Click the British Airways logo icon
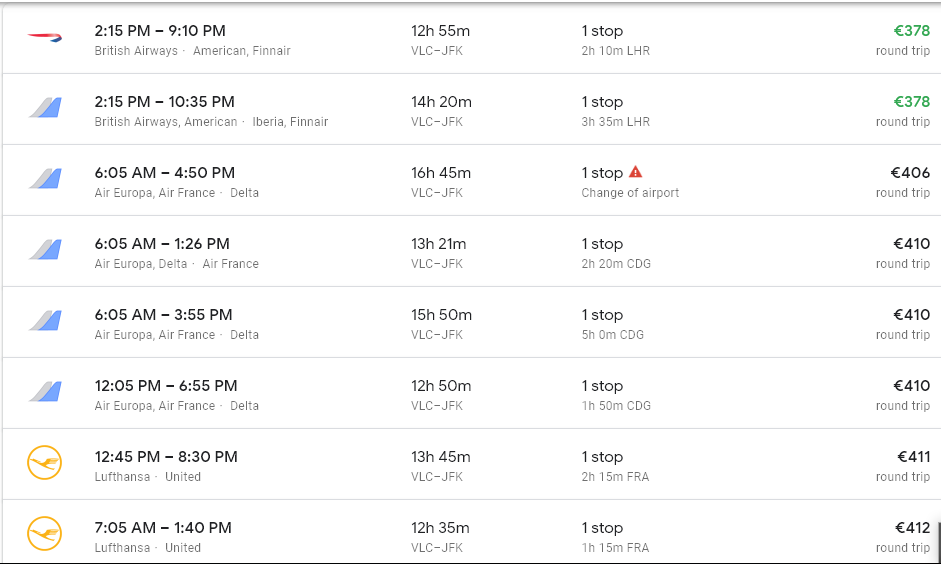The image size is (941, 564). pyautogui.click(x=45, y=37)
